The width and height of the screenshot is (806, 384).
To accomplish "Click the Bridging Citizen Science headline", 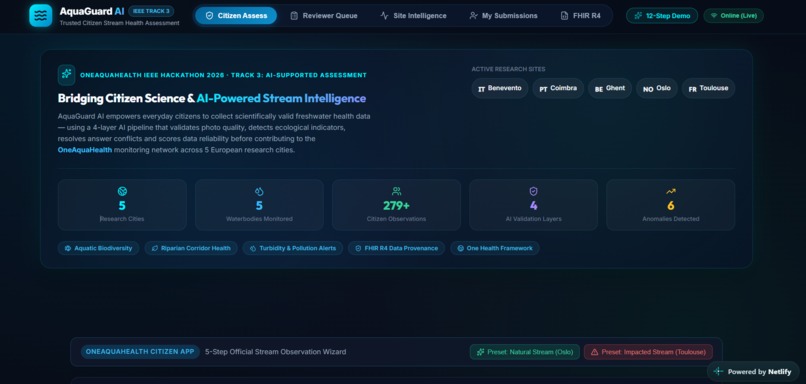I will [212, 98].
